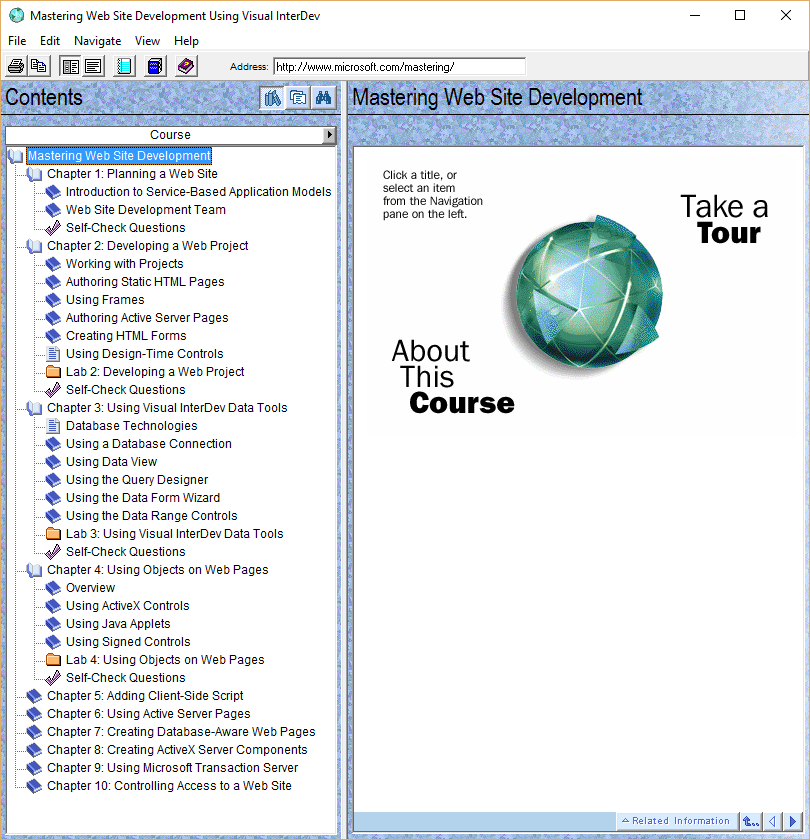Click open book icon beside Chapter 1

[x=34, y=174]
